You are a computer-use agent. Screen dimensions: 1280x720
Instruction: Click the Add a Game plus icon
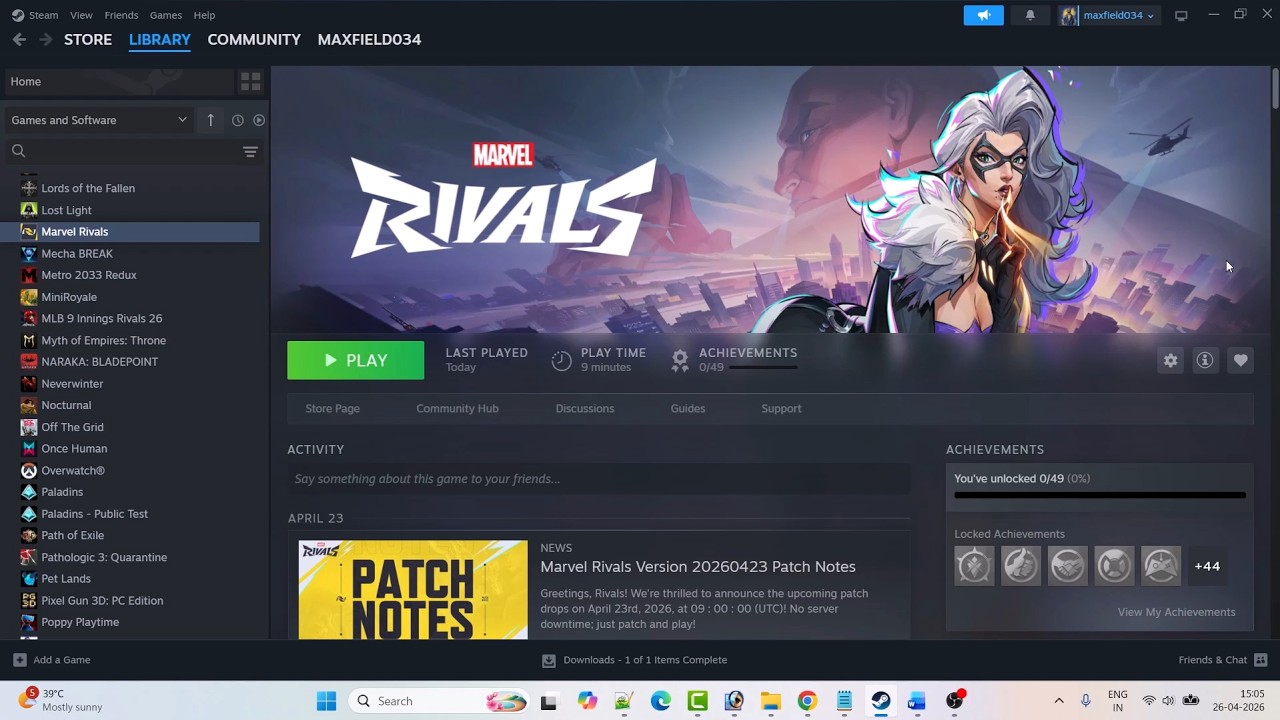pos(19,660)
